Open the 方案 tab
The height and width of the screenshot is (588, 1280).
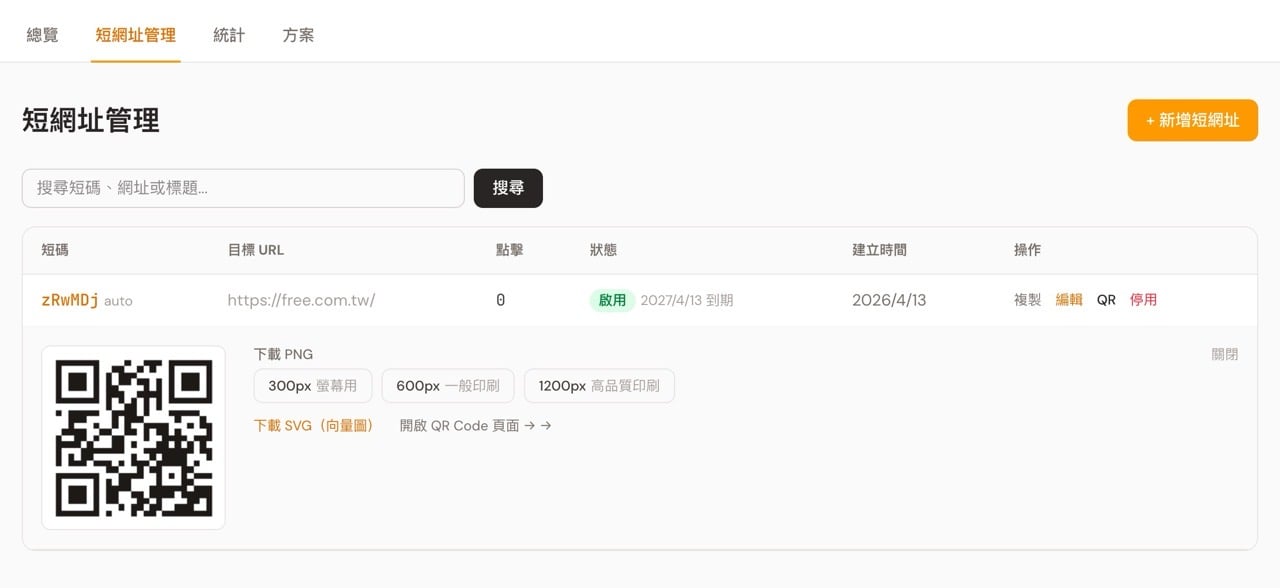298,35
